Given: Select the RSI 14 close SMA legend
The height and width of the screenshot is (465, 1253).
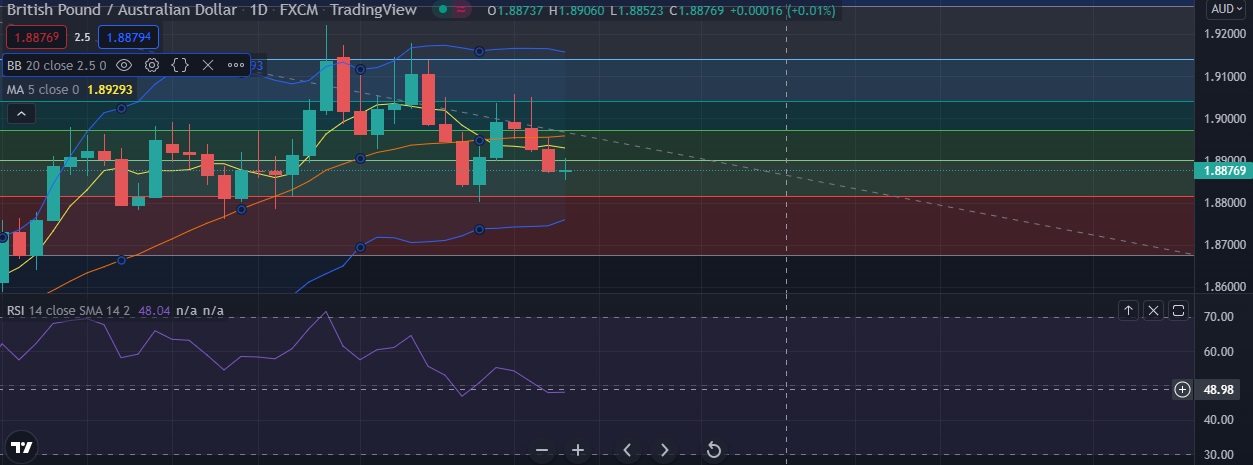Looking at the screenshot, I should [68, 311].
